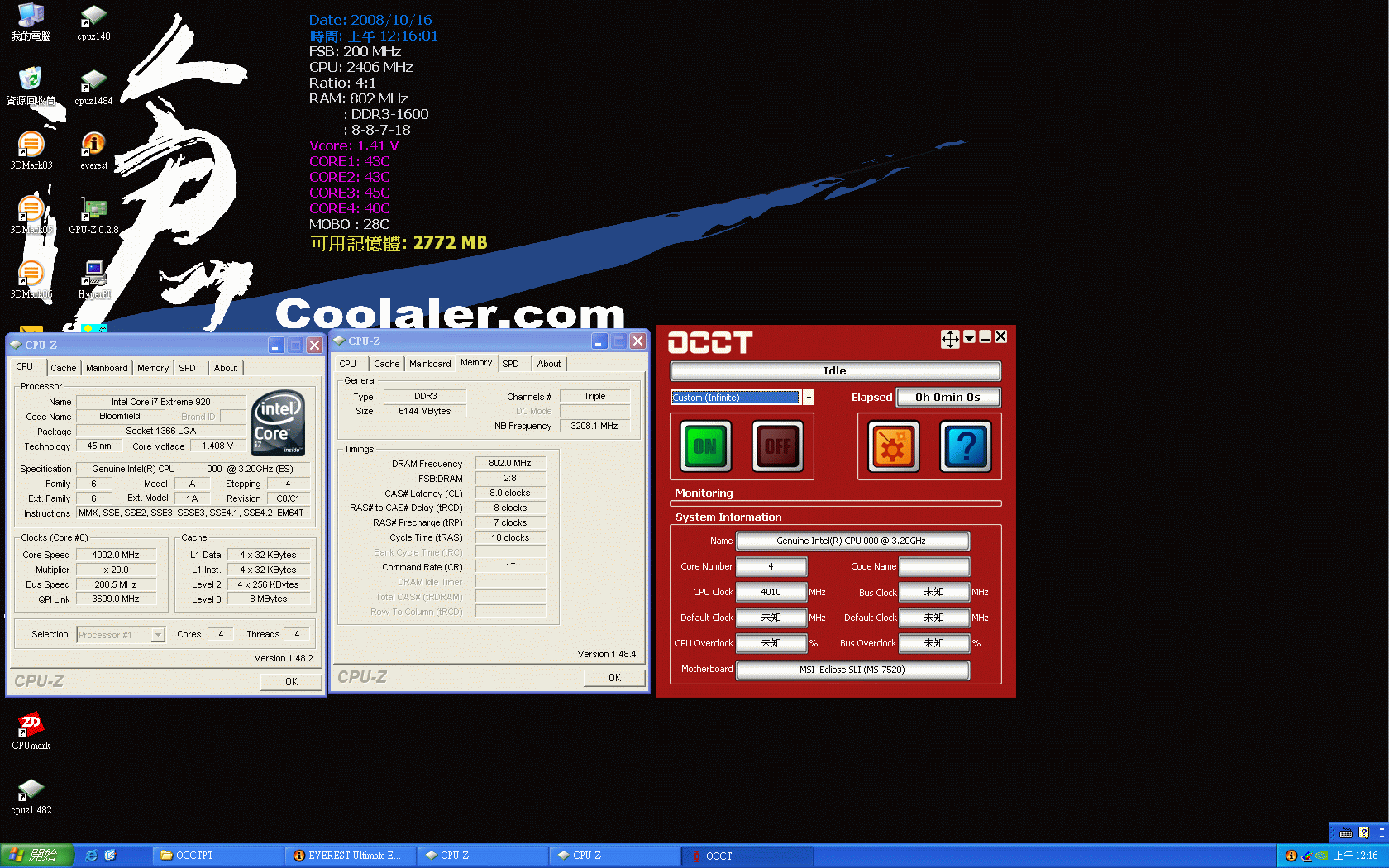Switch to SPD tab in right CPU-Z window

coord(511,364)
